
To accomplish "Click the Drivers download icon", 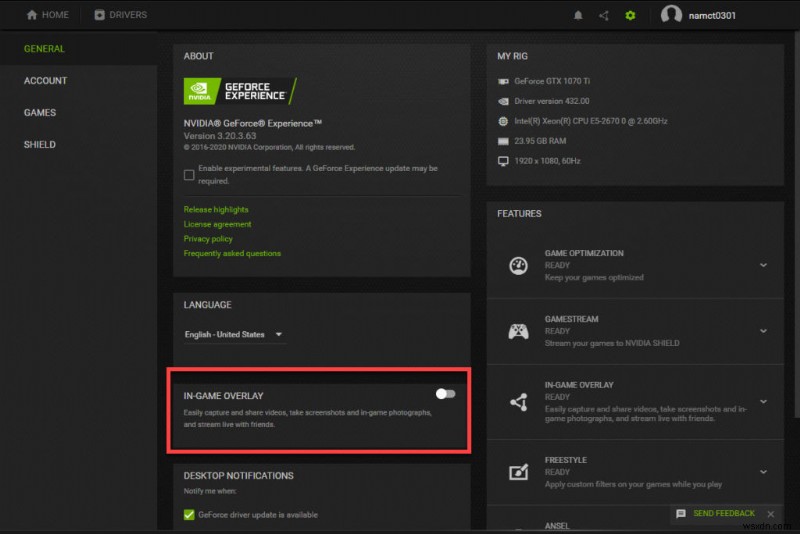I will pyautogui.click(x=99, y=15).
